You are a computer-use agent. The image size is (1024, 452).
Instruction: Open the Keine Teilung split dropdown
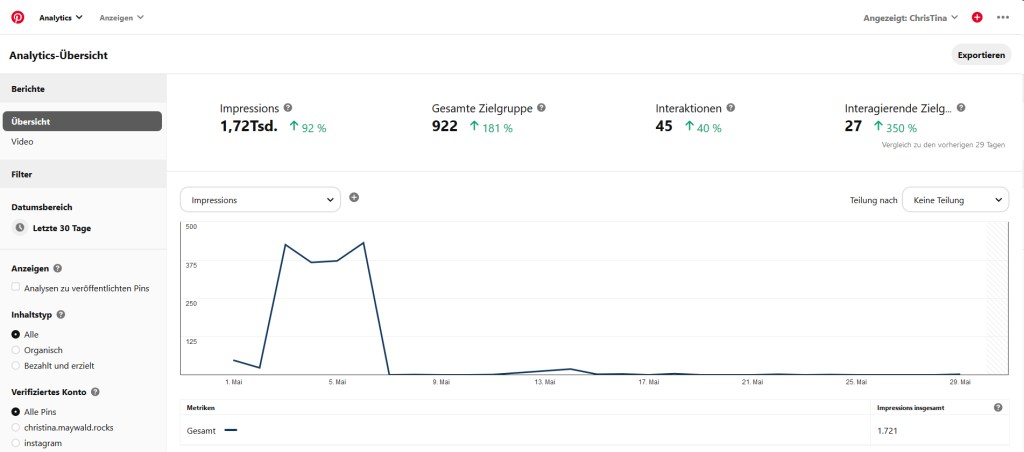pos(955,200)
